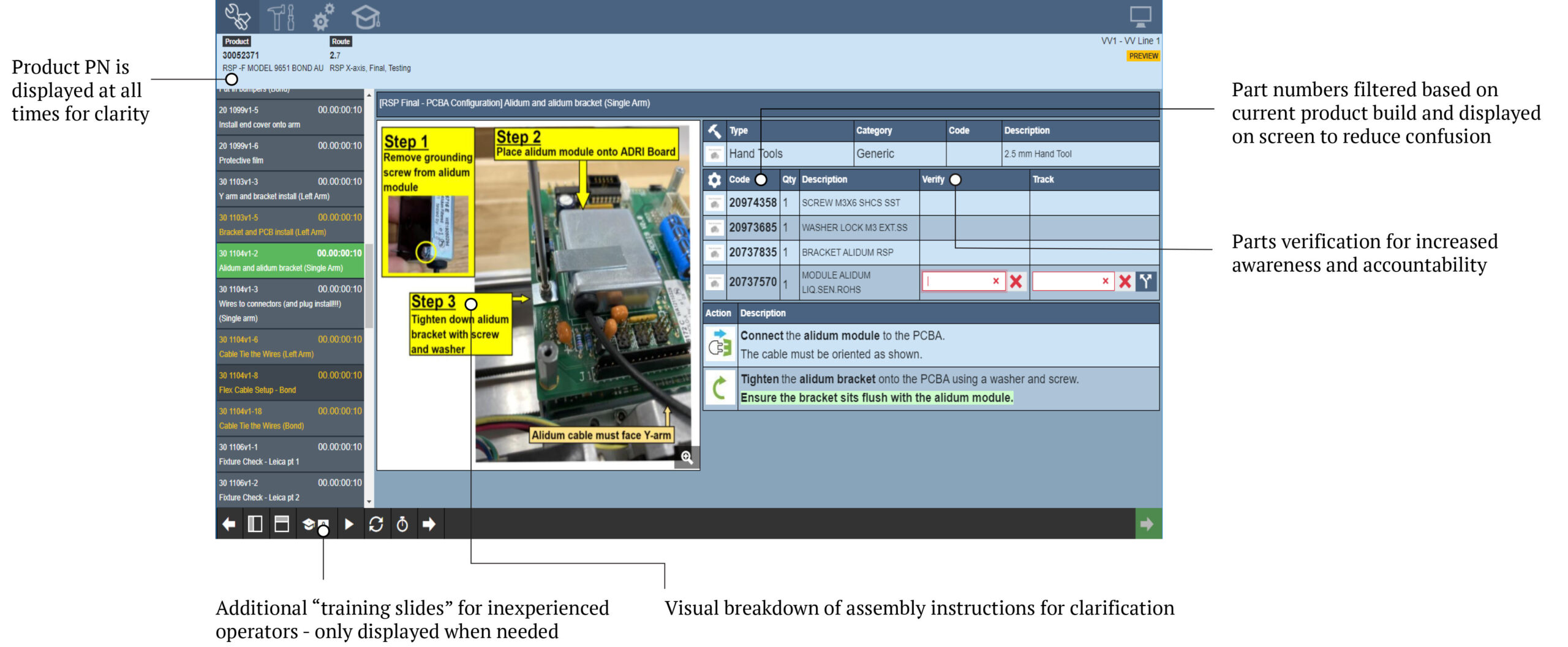Select step Fixture Check - Leica pt 1
Image resolution: width=1568 pixels, height=647 pixels.
(x=290, y=454)
